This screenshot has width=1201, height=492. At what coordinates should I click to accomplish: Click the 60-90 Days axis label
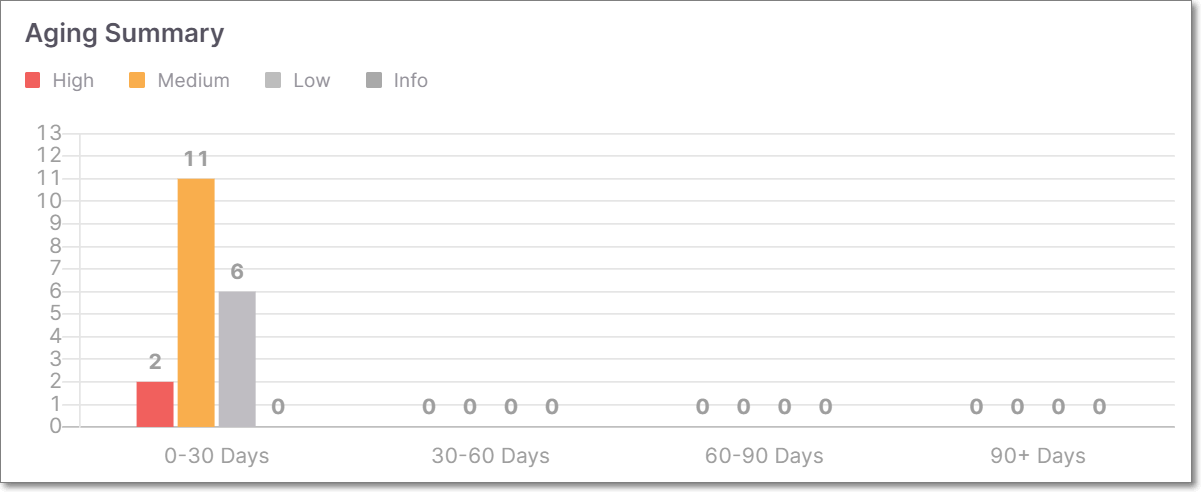tap(764, 456)
